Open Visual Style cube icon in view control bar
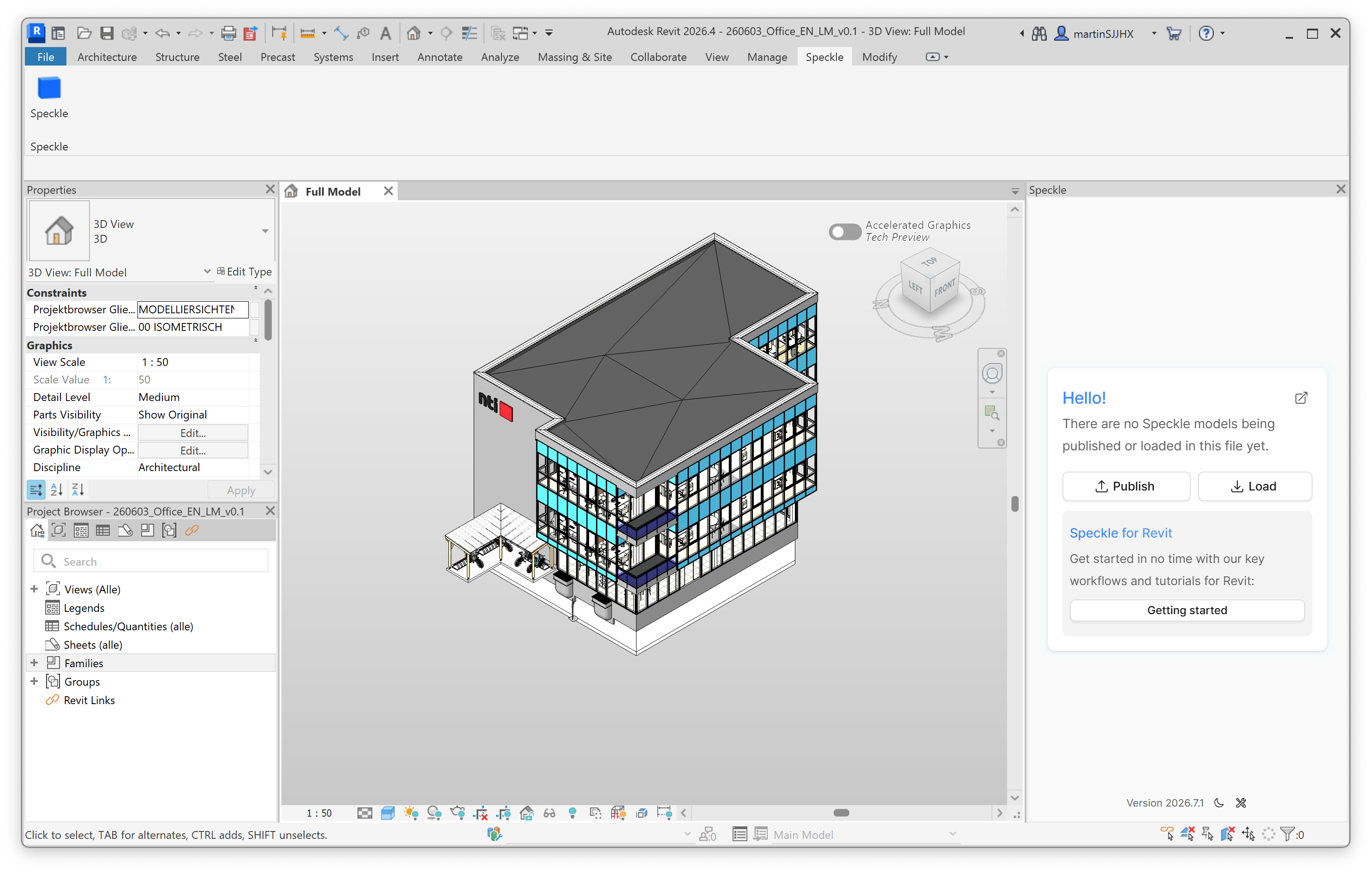 388,813
